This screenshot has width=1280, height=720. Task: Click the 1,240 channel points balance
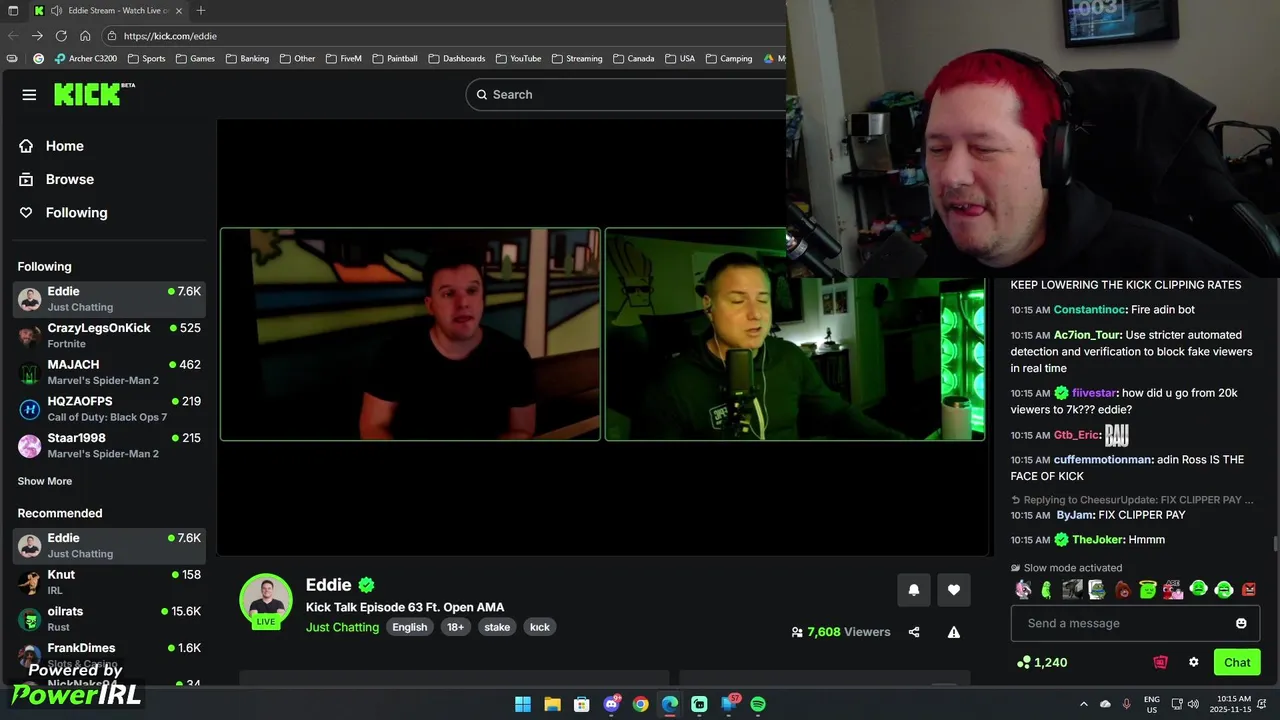point(1042,662)
